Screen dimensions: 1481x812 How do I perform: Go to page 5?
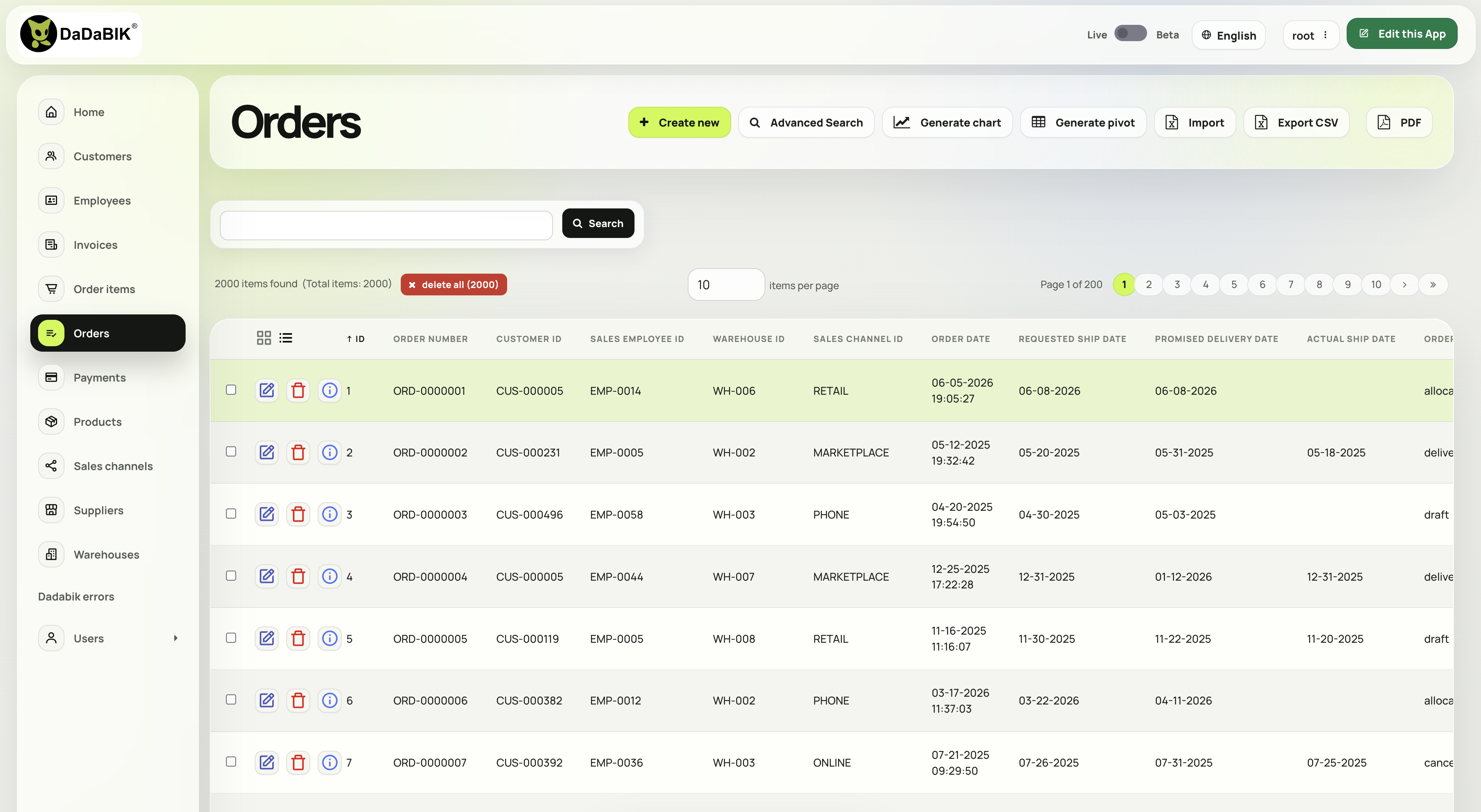coord(1234,285)
